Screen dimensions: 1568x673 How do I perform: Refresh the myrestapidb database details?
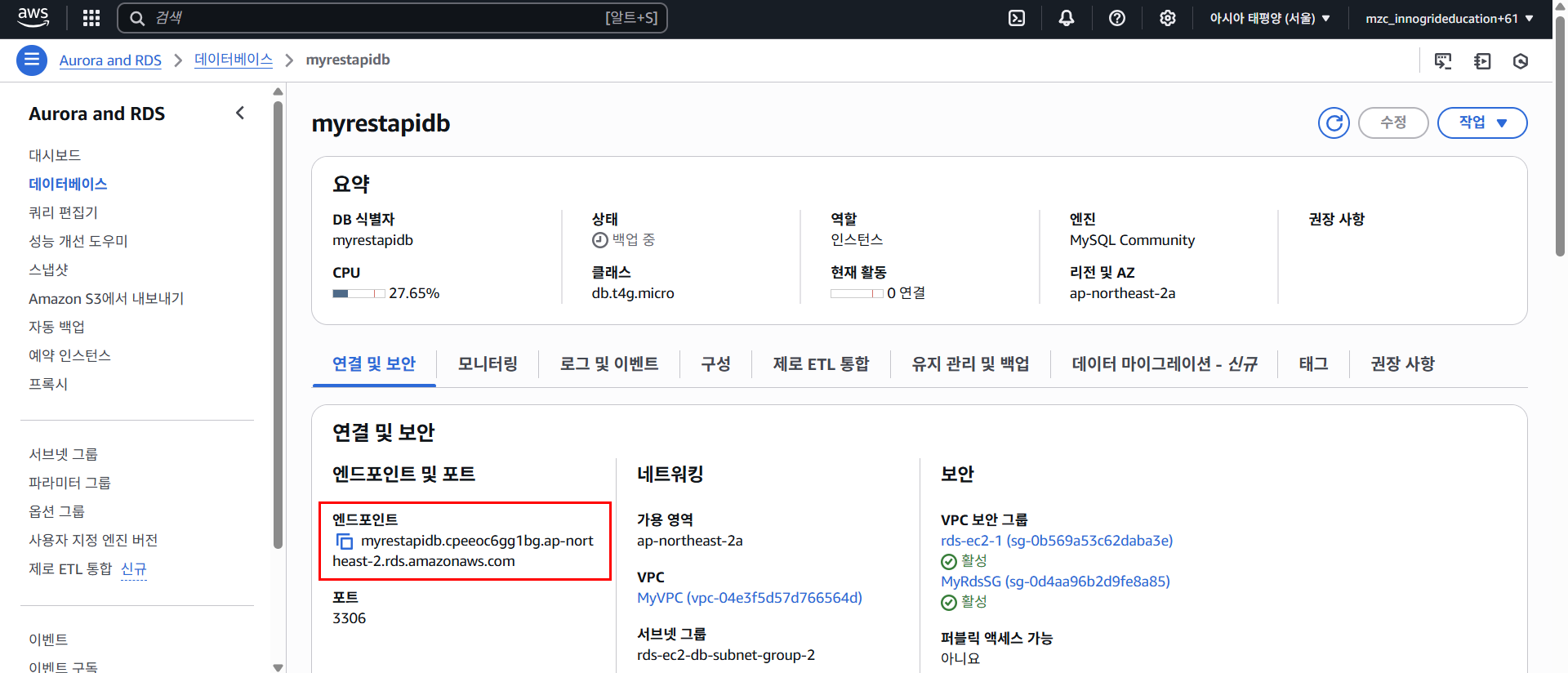(x=1334, y=123)
